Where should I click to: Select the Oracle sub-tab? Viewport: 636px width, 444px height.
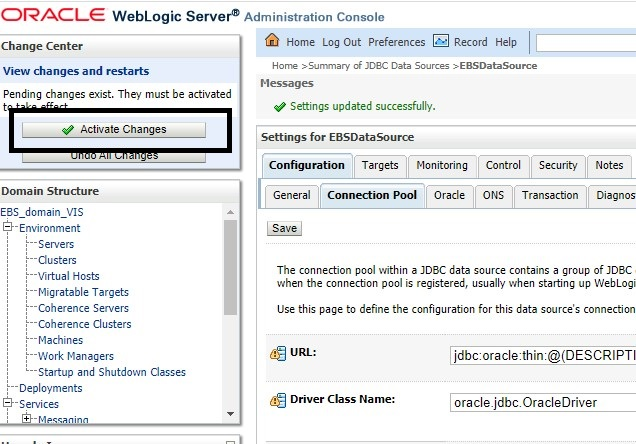click(x=449, y=195)
